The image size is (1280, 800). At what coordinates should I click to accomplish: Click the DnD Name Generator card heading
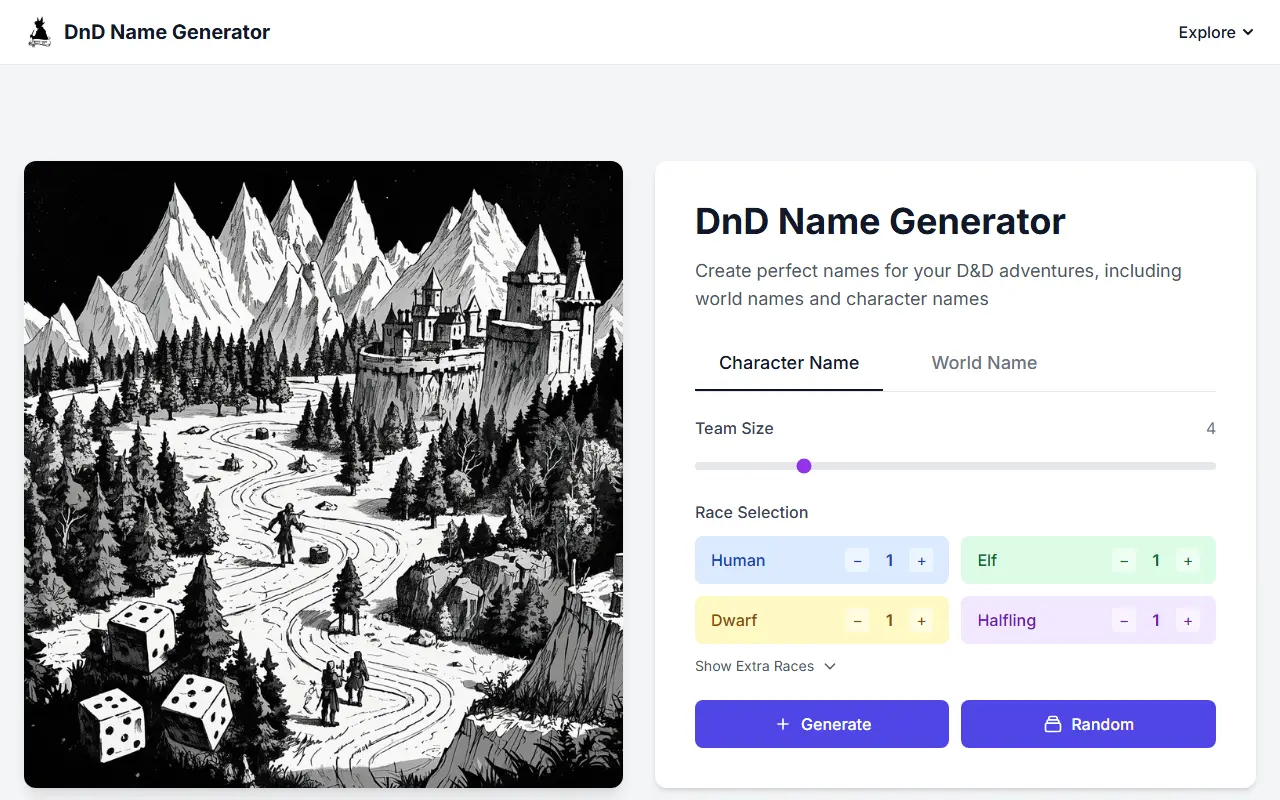[x=880, y=221]
